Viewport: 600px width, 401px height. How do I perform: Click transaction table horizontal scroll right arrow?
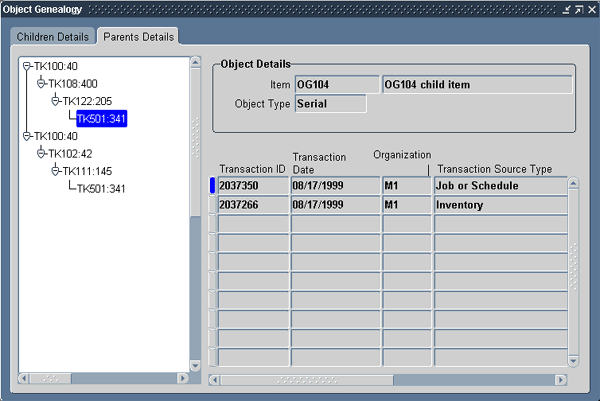(561, 380)
